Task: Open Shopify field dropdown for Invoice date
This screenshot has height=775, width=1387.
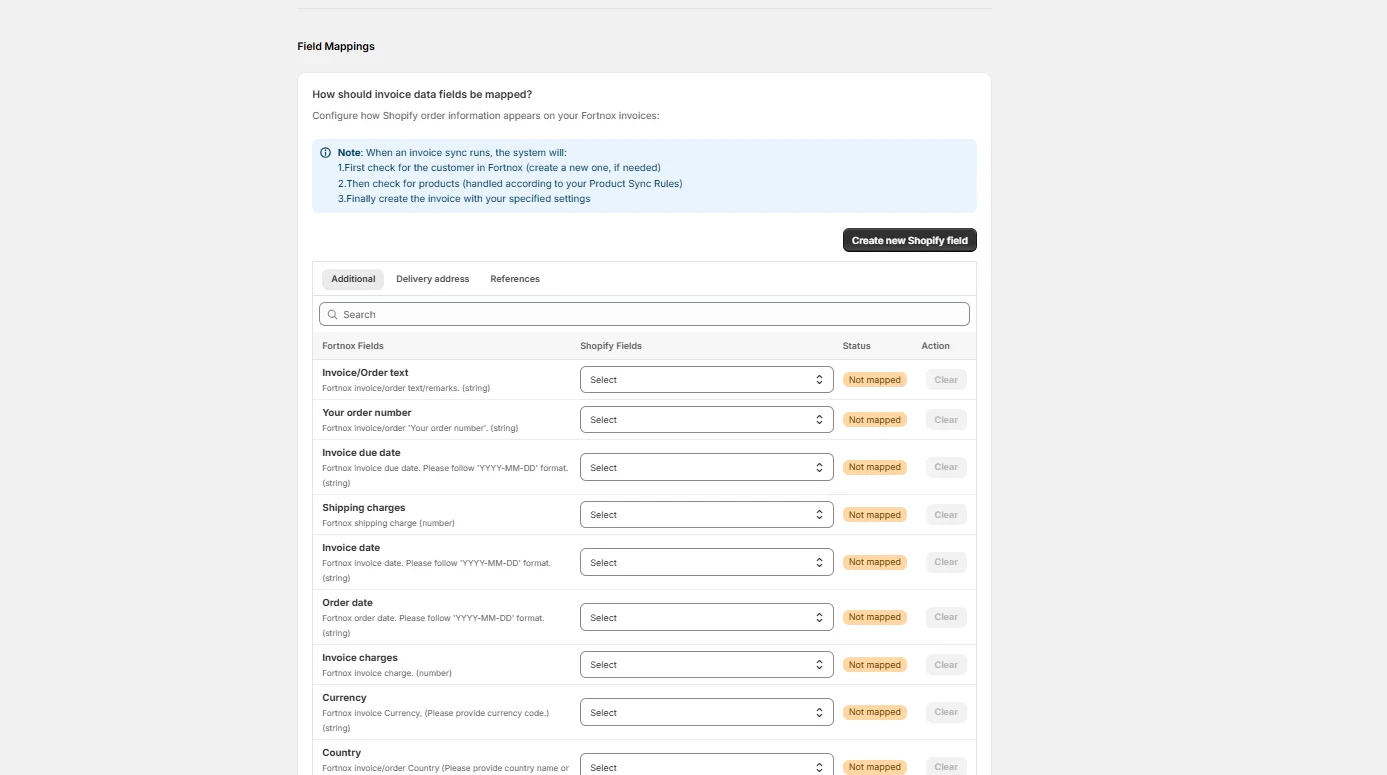Action: click(707, 562)
